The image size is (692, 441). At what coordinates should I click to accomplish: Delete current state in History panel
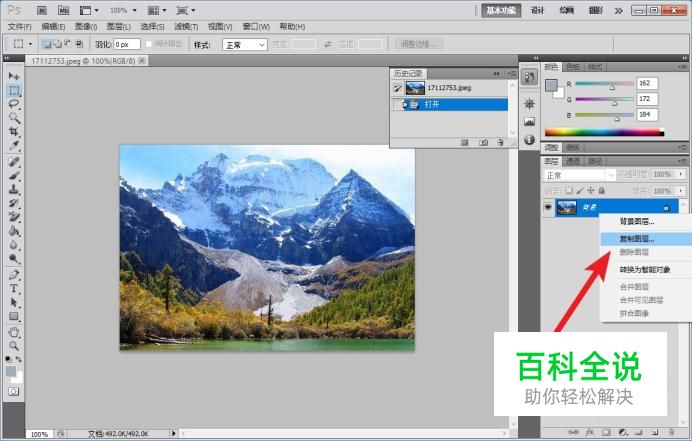point(500,143)
